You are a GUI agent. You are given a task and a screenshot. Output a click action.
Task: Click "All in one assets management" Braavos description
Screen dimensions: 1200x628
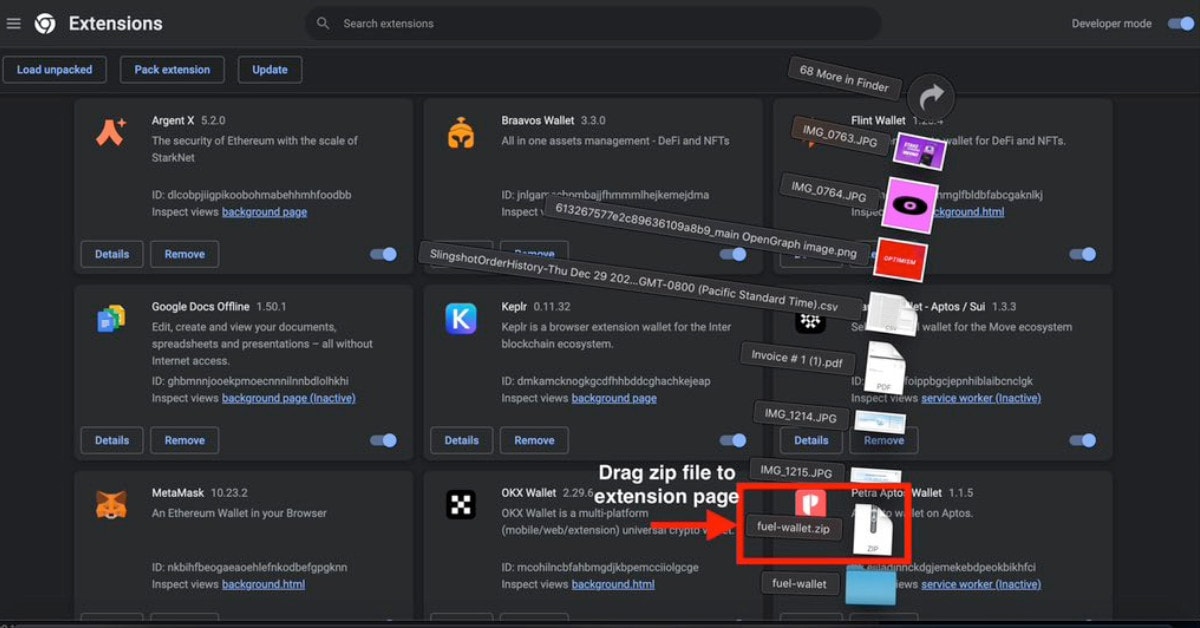(x=616, y=141)
